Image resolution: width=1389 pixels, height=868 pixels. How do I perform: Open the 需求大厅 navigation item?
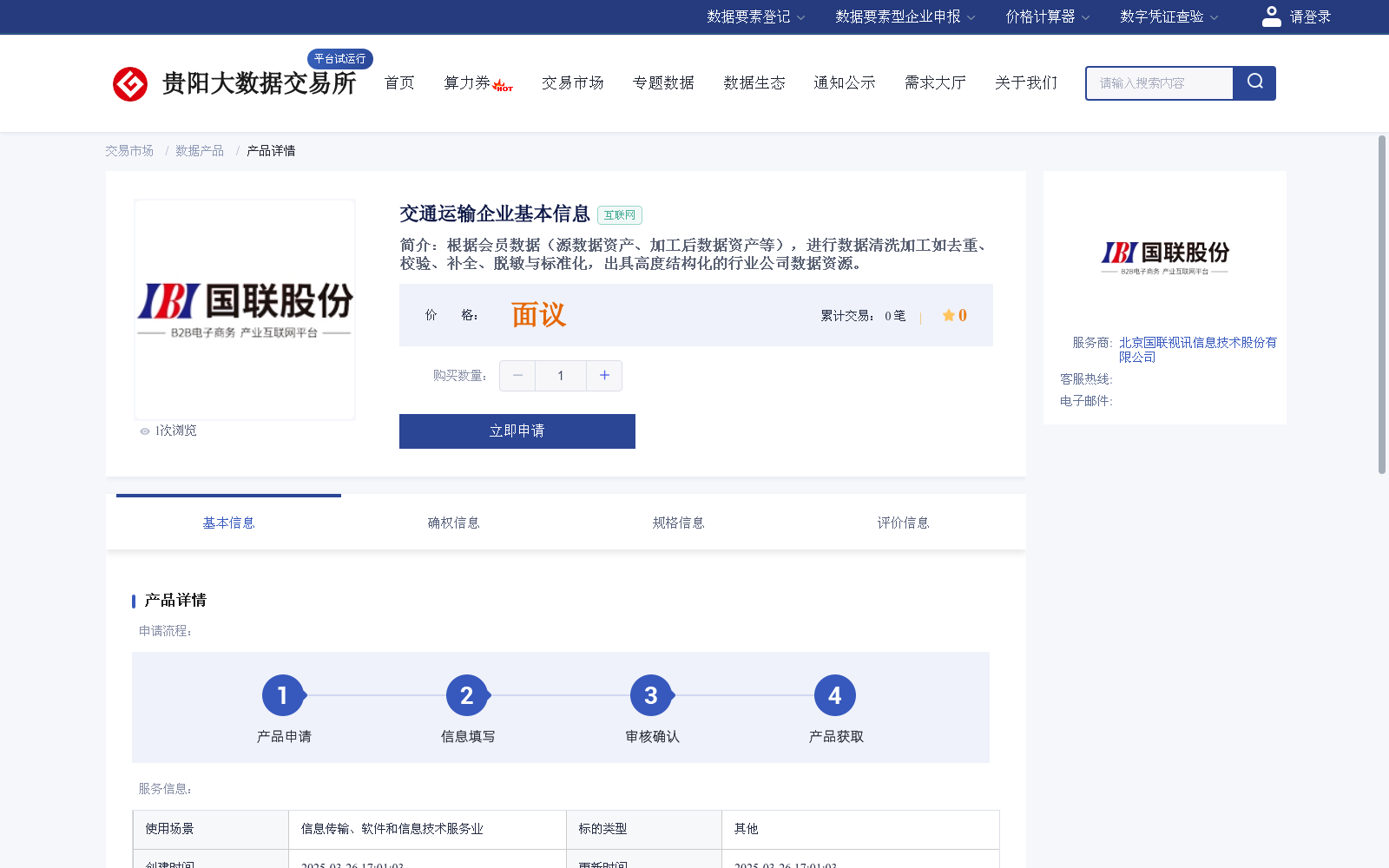[x=935, y=82]
